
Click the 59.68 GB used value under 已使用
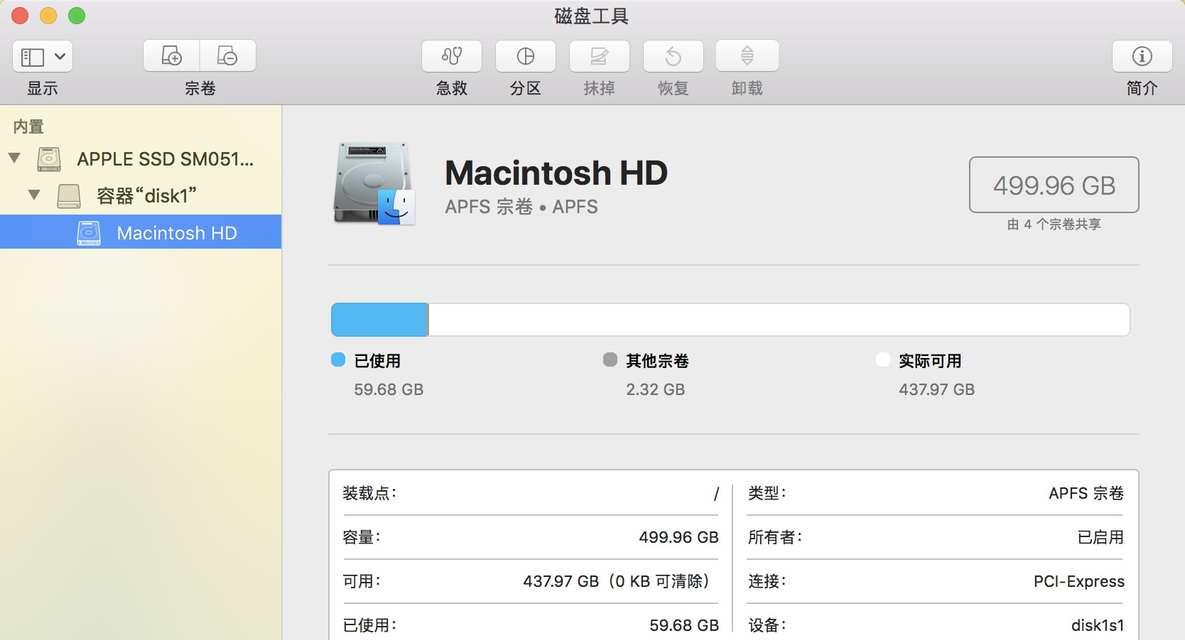coord(388,389)
